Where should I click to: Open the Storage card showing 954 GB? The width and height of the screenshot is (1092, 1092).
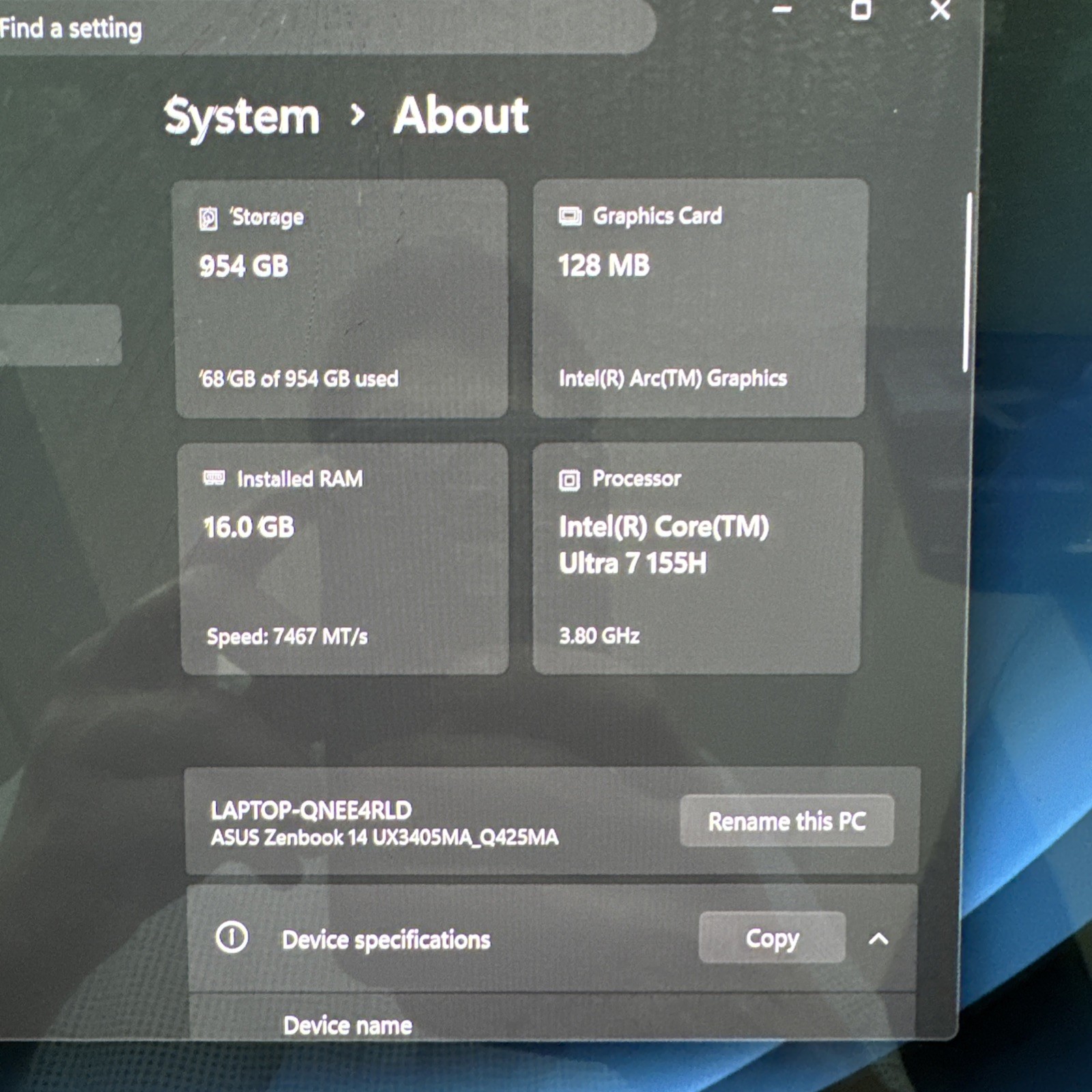click(341, 299)
